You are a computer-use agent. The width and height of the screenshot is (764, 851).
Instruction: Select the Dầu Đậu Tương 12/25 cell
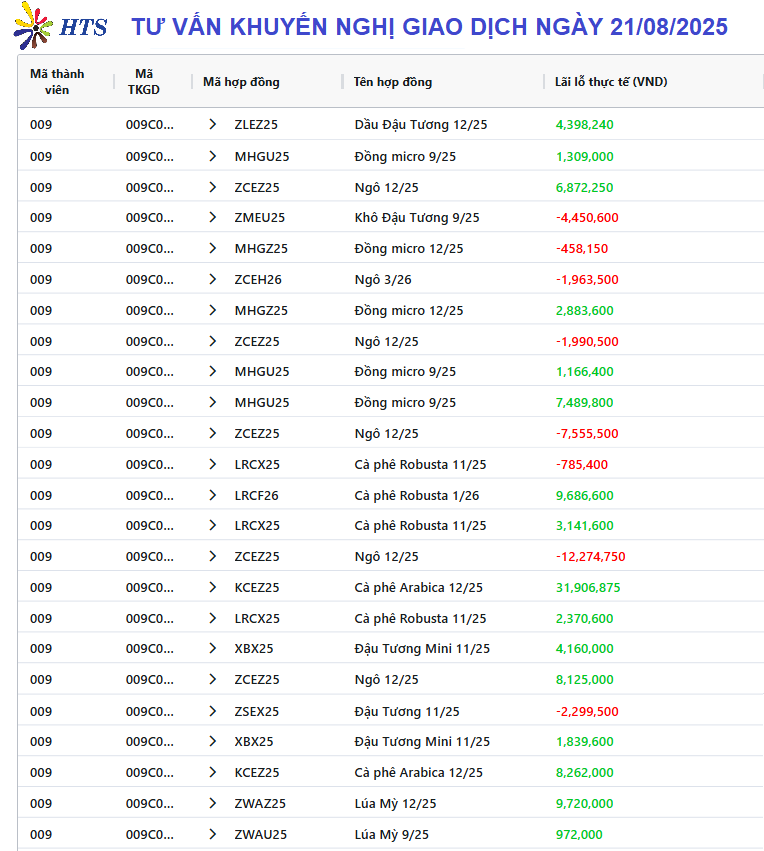point(421,125)
